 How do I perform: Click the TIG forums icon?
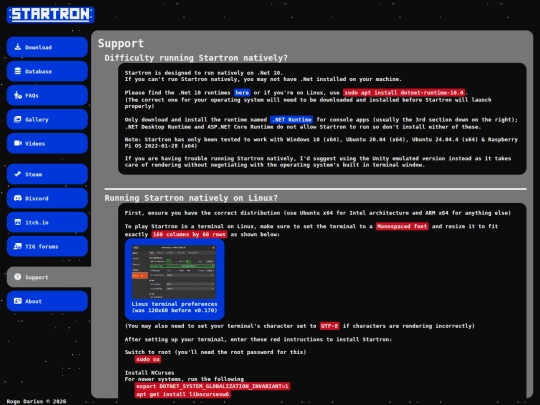[x=18, y=246]
